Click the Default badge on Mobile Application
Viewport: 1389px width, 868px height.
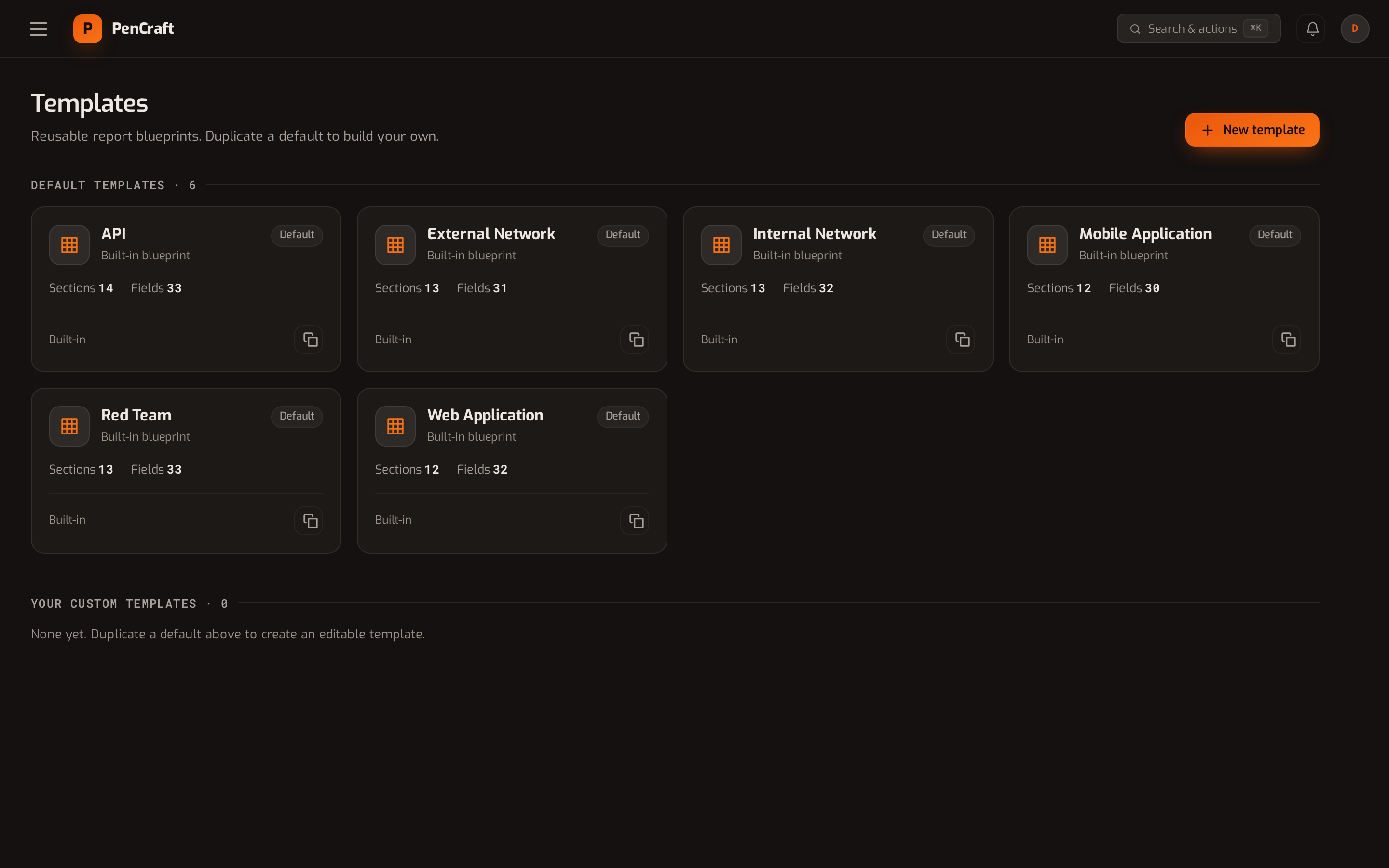pyautogui.click(x=1275, y=235)
